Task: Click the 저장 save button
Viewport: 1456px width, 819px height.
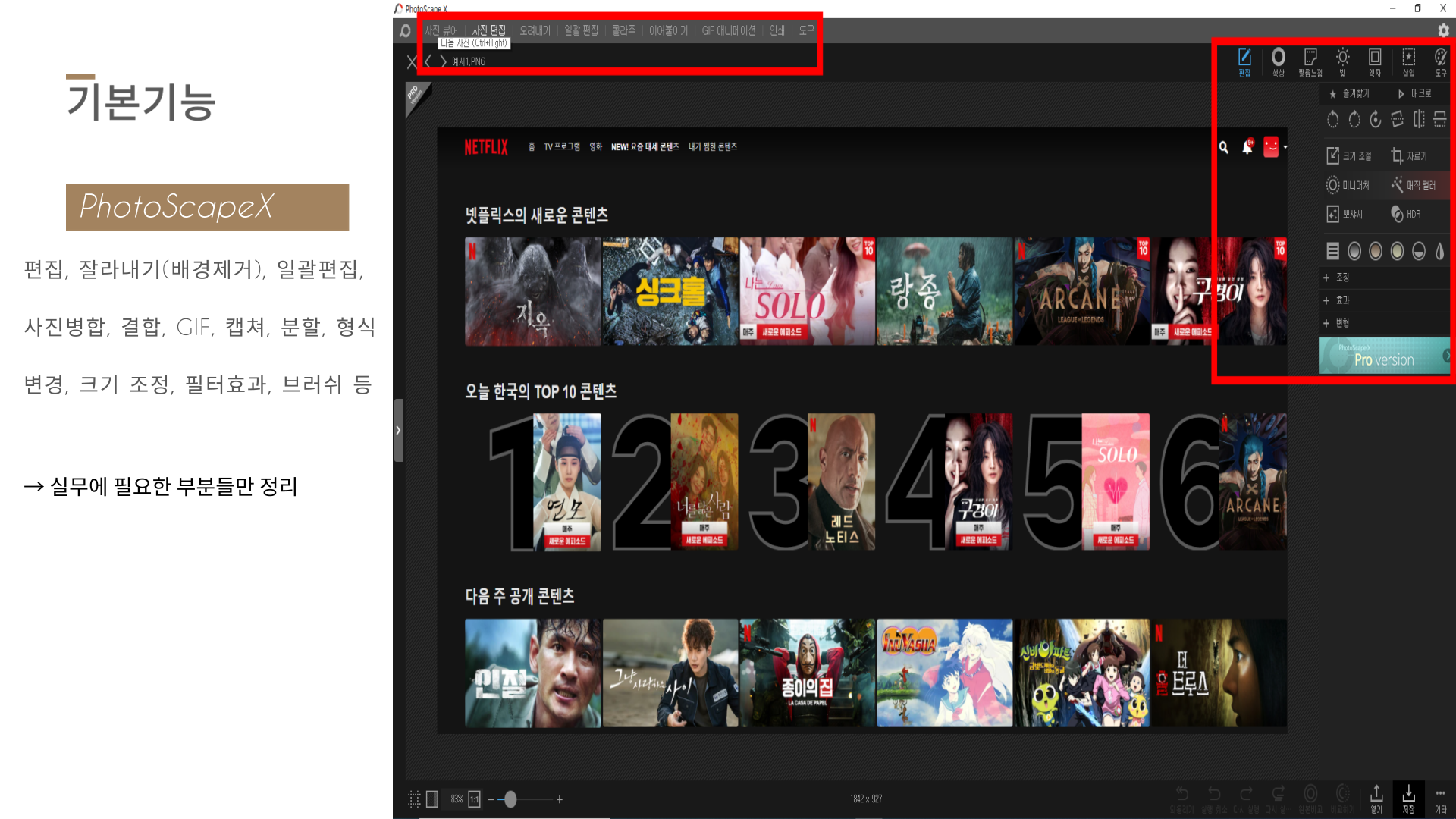Action: (1408, 799)
